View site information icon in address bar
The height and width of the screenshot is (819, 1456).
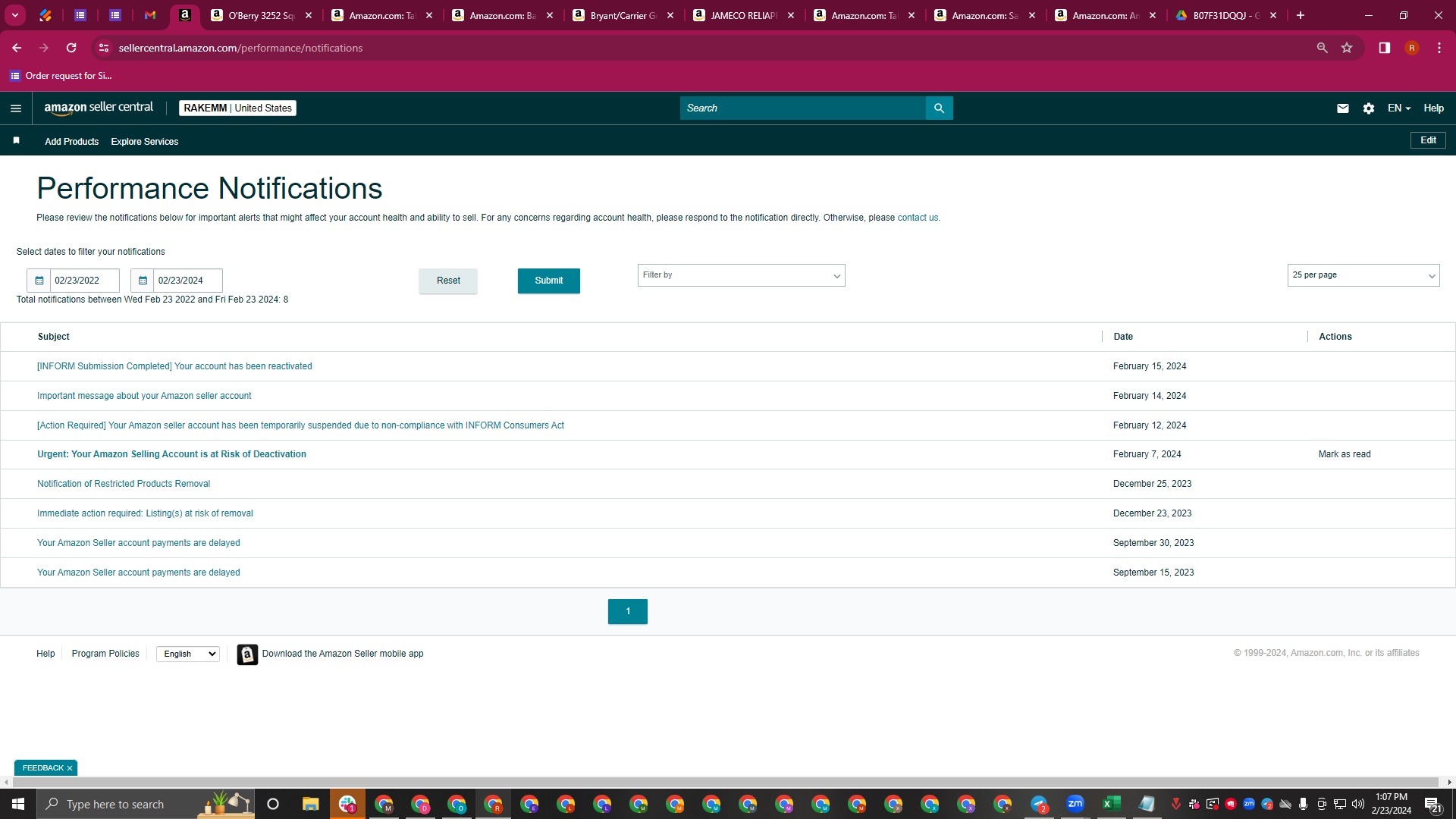point(104,48)
